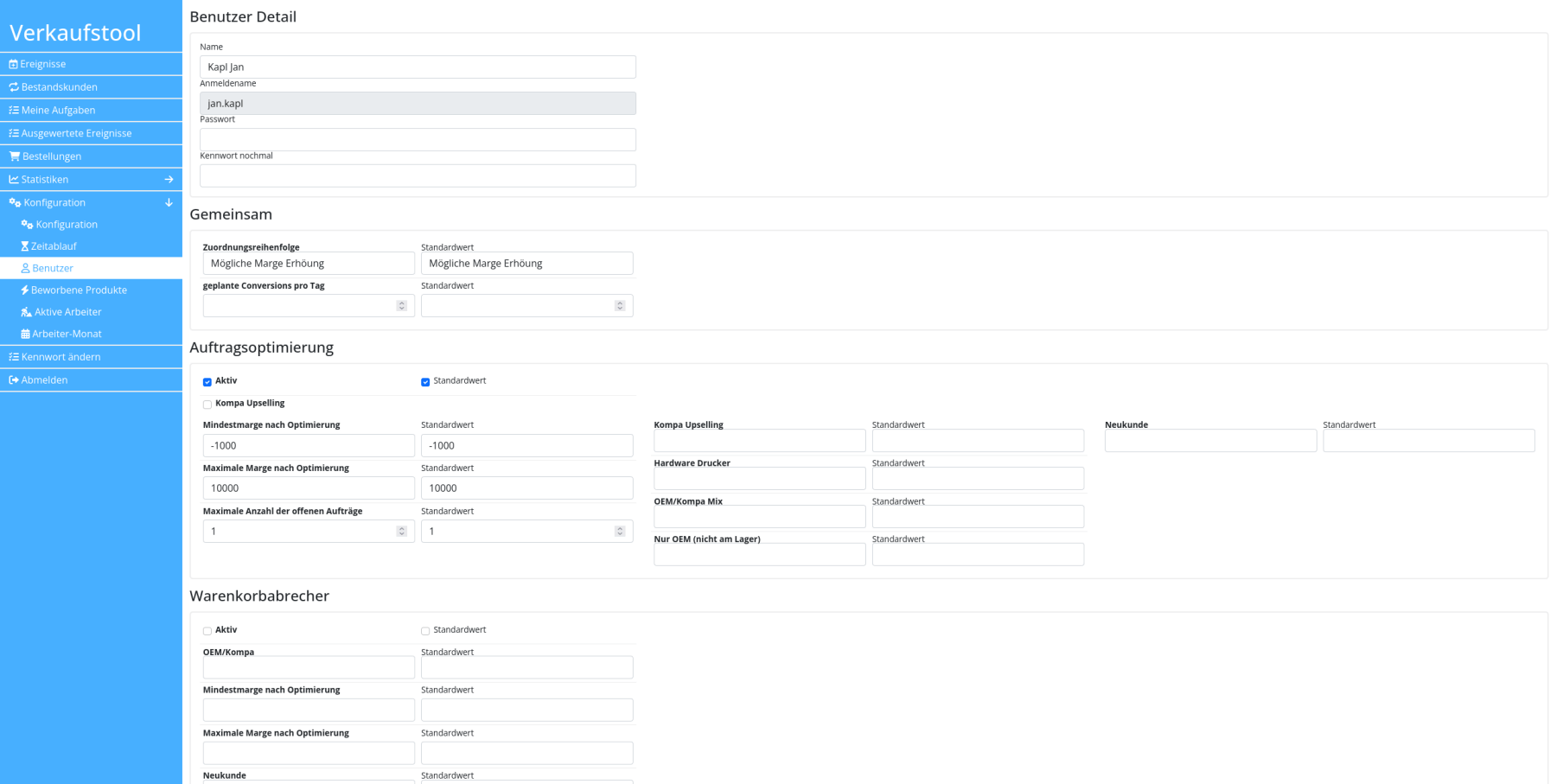Image resolution: width=1556 pixels, height=784 pixels.
Task: Open Aktive Arbeiter configuration page
Action: tap(67, 312)
